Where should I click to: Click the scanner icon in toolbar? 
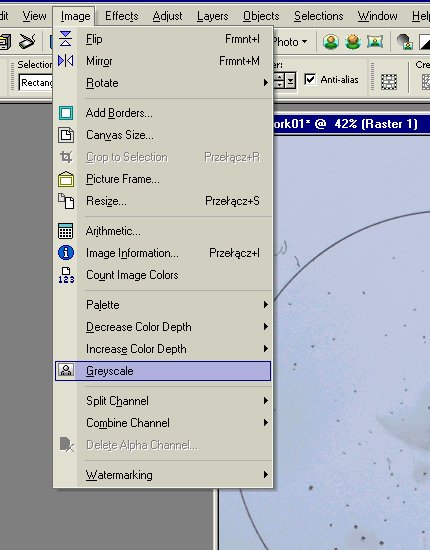coord(27,41)
